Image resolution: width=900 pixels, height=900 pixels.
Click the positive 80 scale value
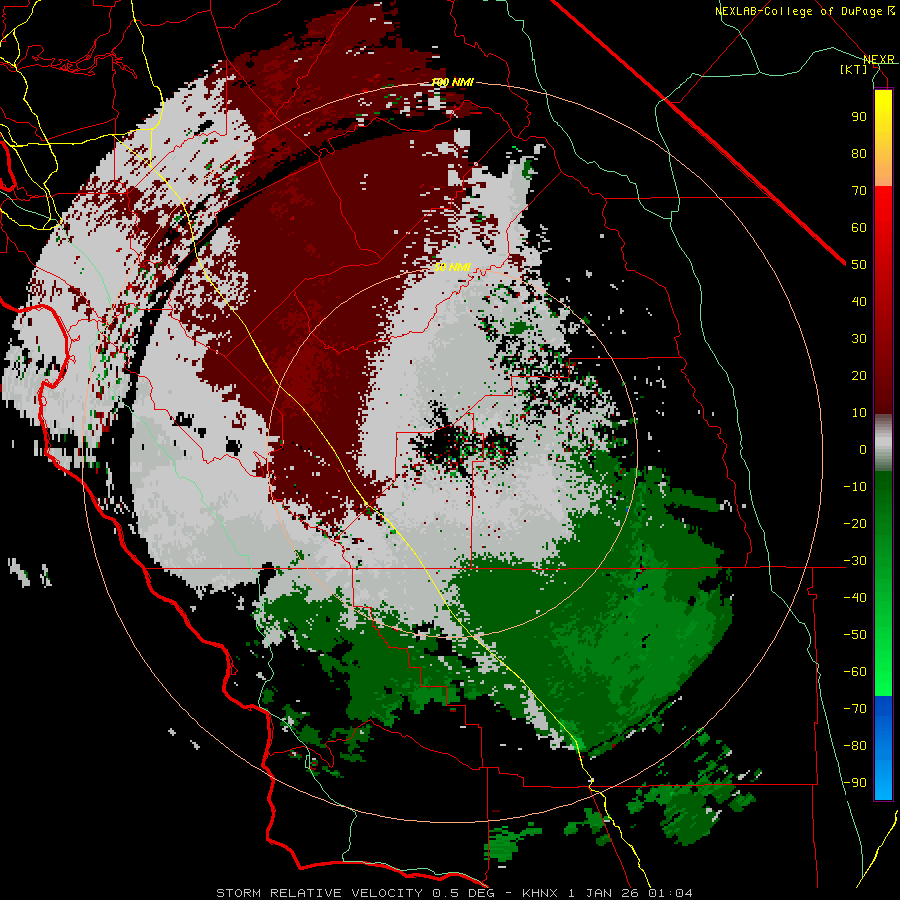pos(859,153)
